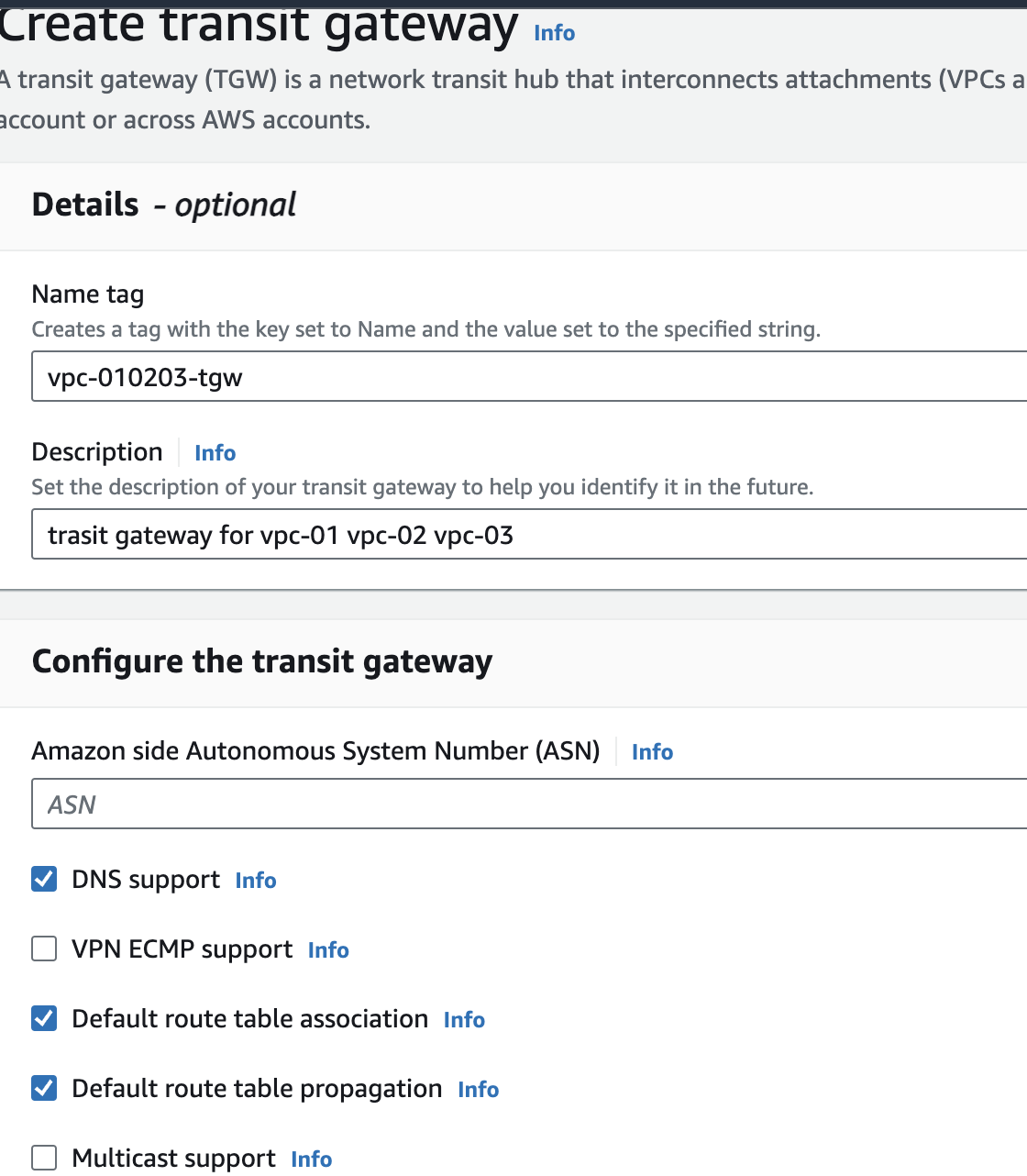
Task: Open Info link beside Create transit gateway title
Action: (554, 33)
